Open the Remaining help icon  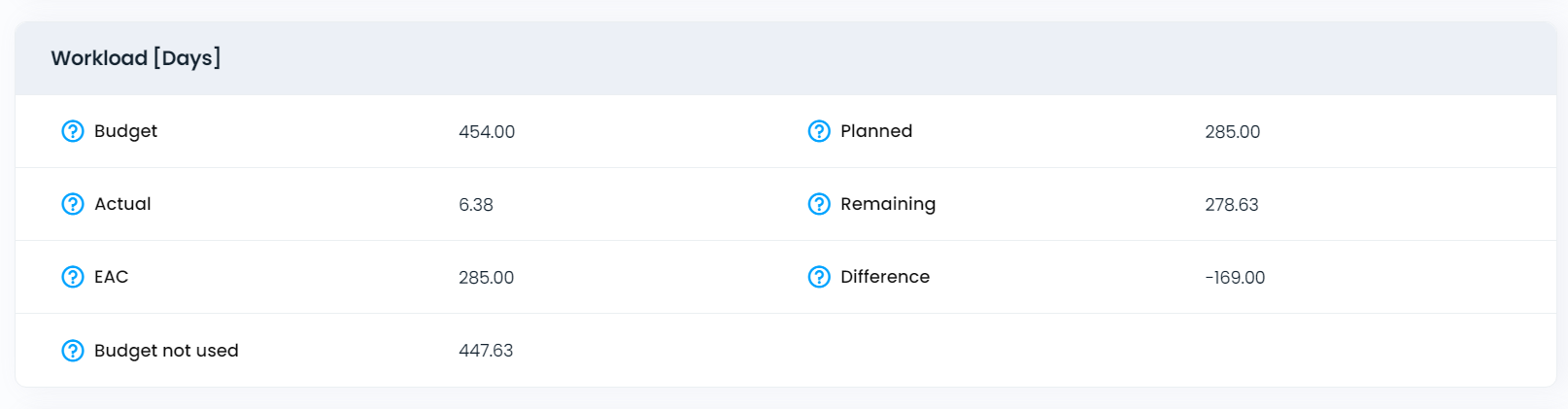pyautogui.click(x=819, y=204)
